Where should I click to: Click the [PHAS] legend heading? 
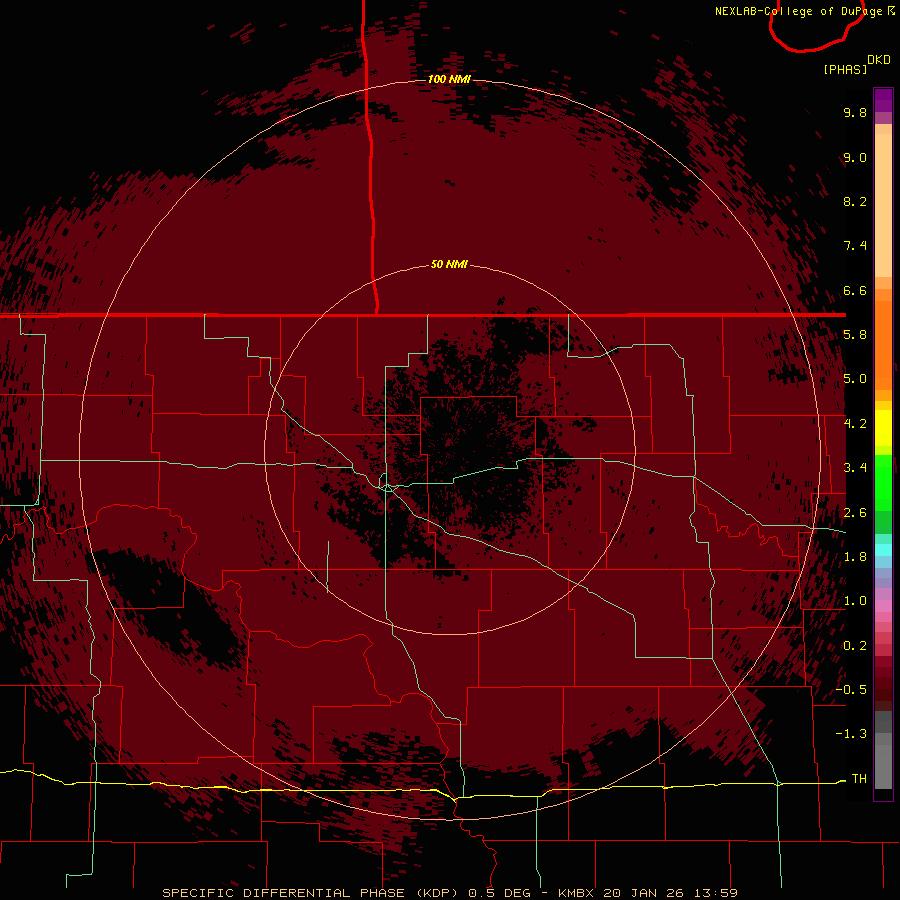[x=845, y=69]
